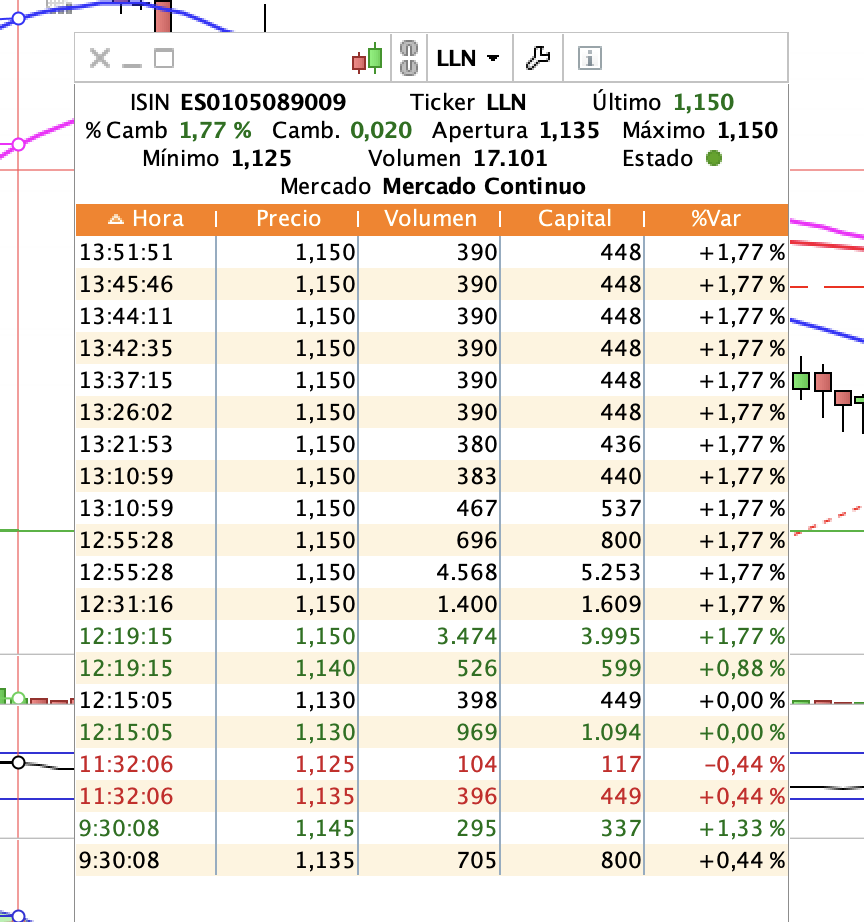Sort by the Volumen column header

tap(430, 219)
